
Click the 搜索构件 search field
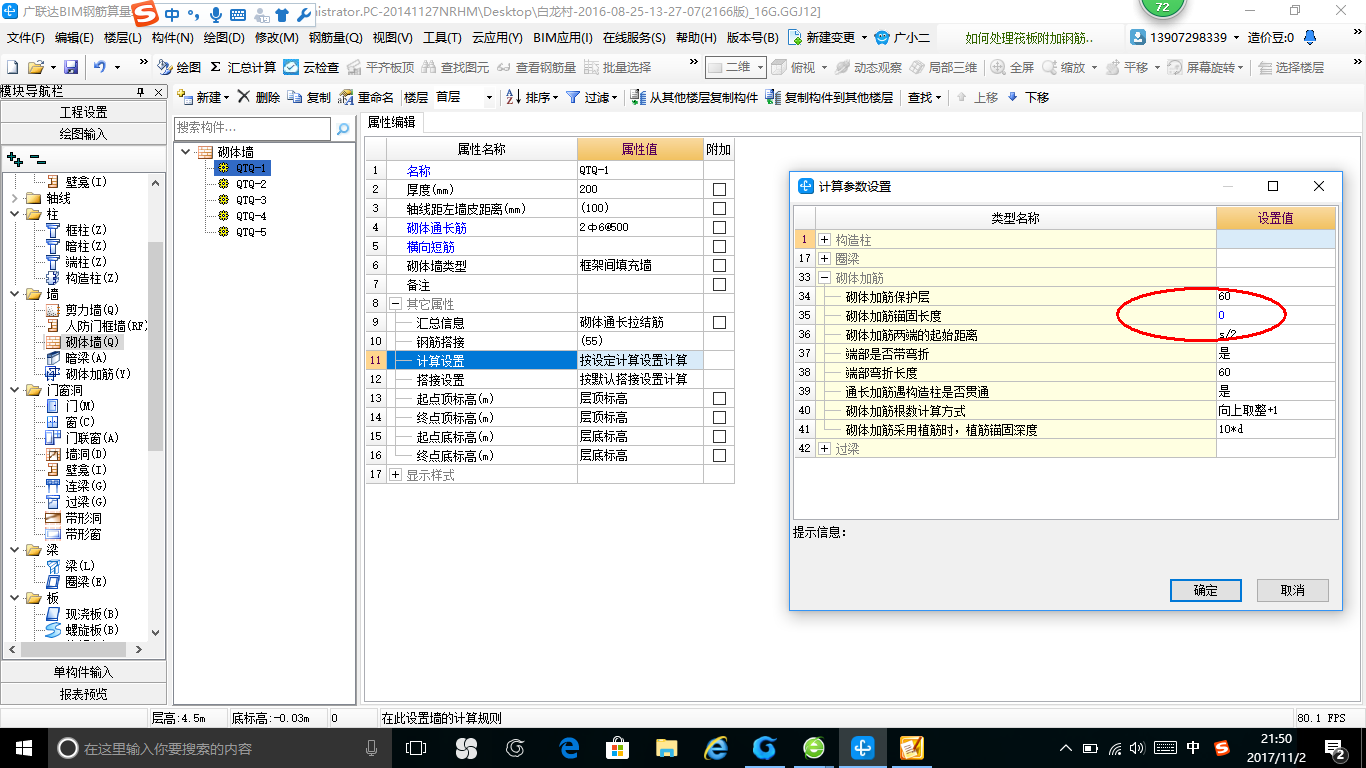(x=252, y=128)
